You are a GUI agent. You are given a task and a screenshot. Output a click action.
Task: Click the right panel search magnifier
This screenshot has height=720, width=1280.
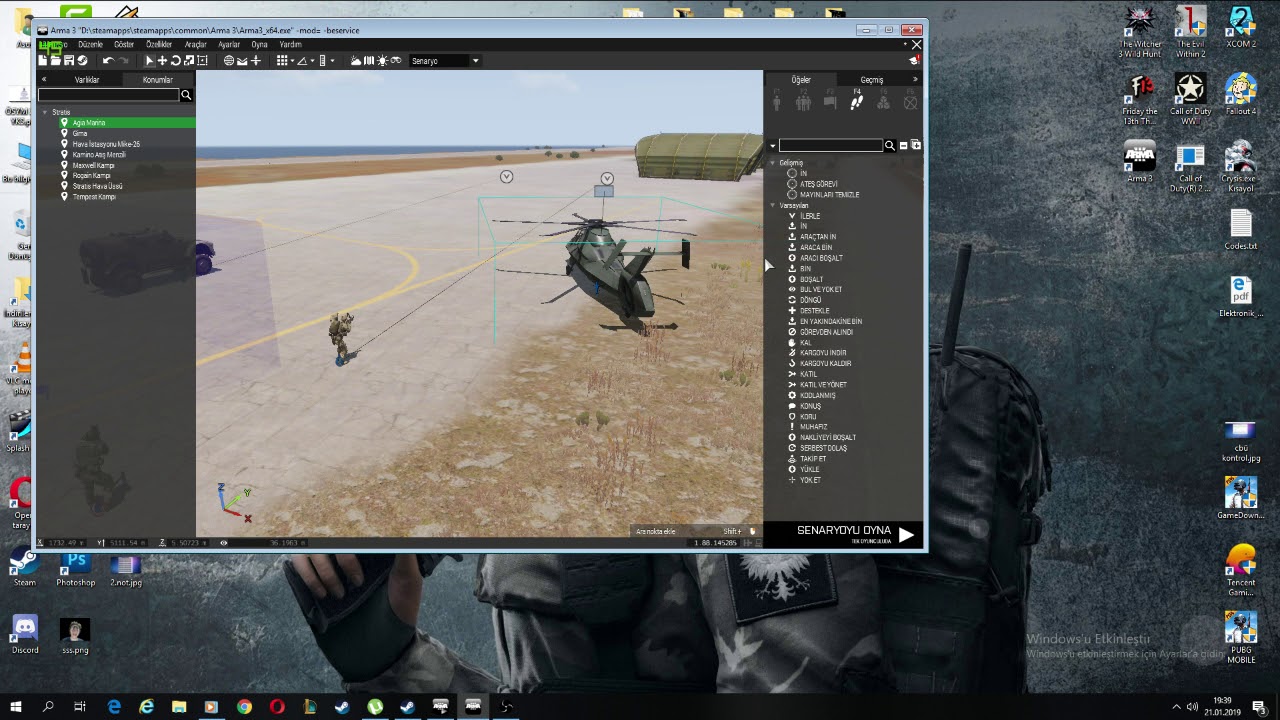(x=889, y=146)
